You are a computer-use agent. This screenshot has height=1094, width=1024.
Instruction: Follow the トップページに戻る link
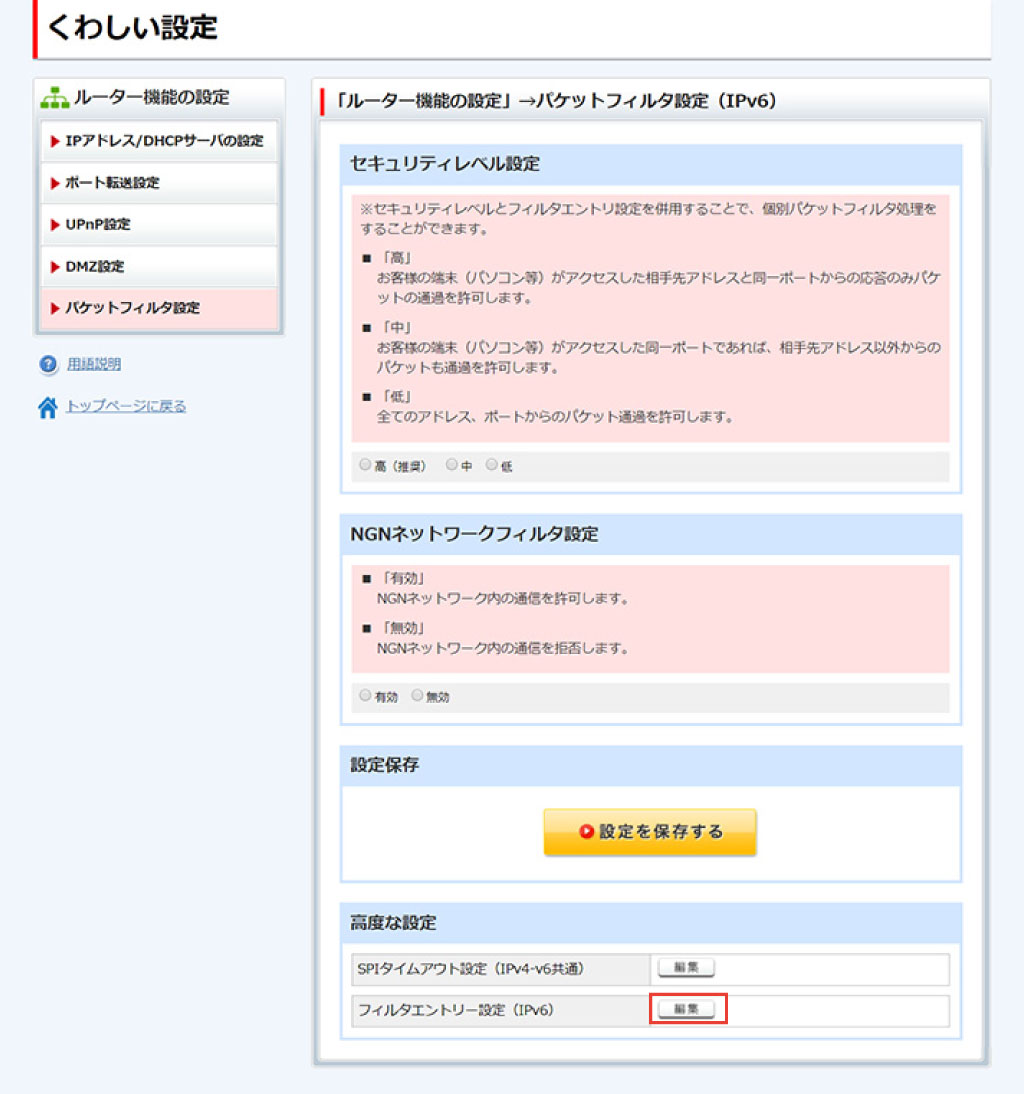click(126, 406)
